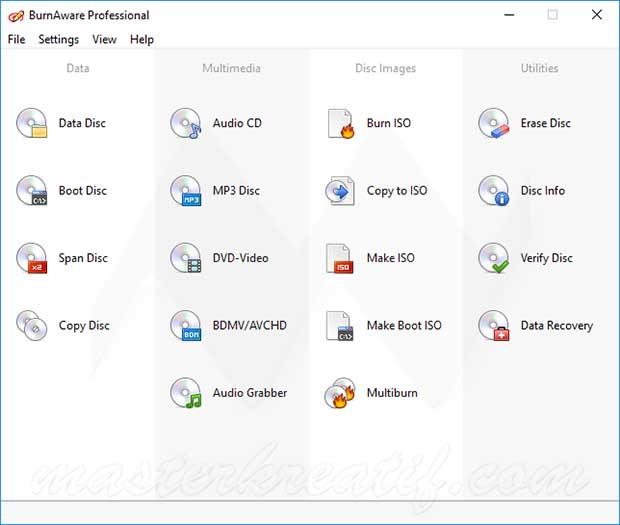Open the Make ISO file icon
The height and width of the screenshot is (525, 620).
coord(340,258)
